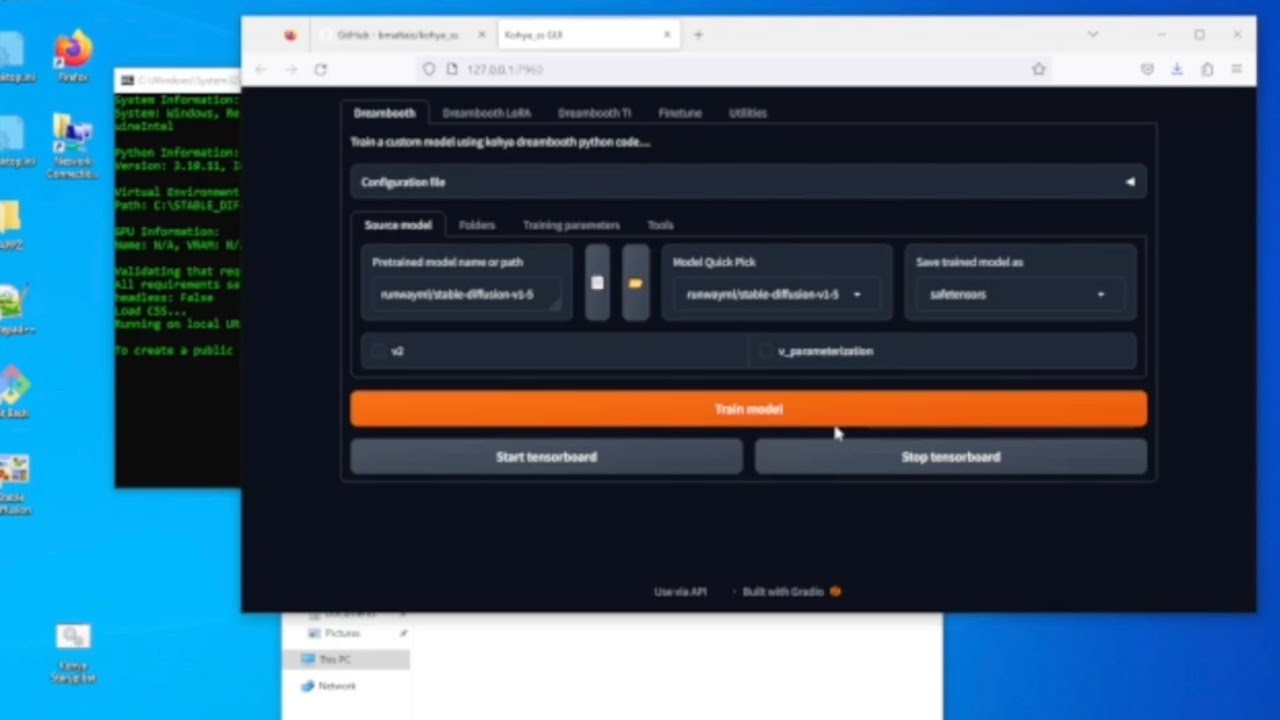Click the back arrow in Firefox
The image size is (1280, 720).
click(x=261, y=69)
